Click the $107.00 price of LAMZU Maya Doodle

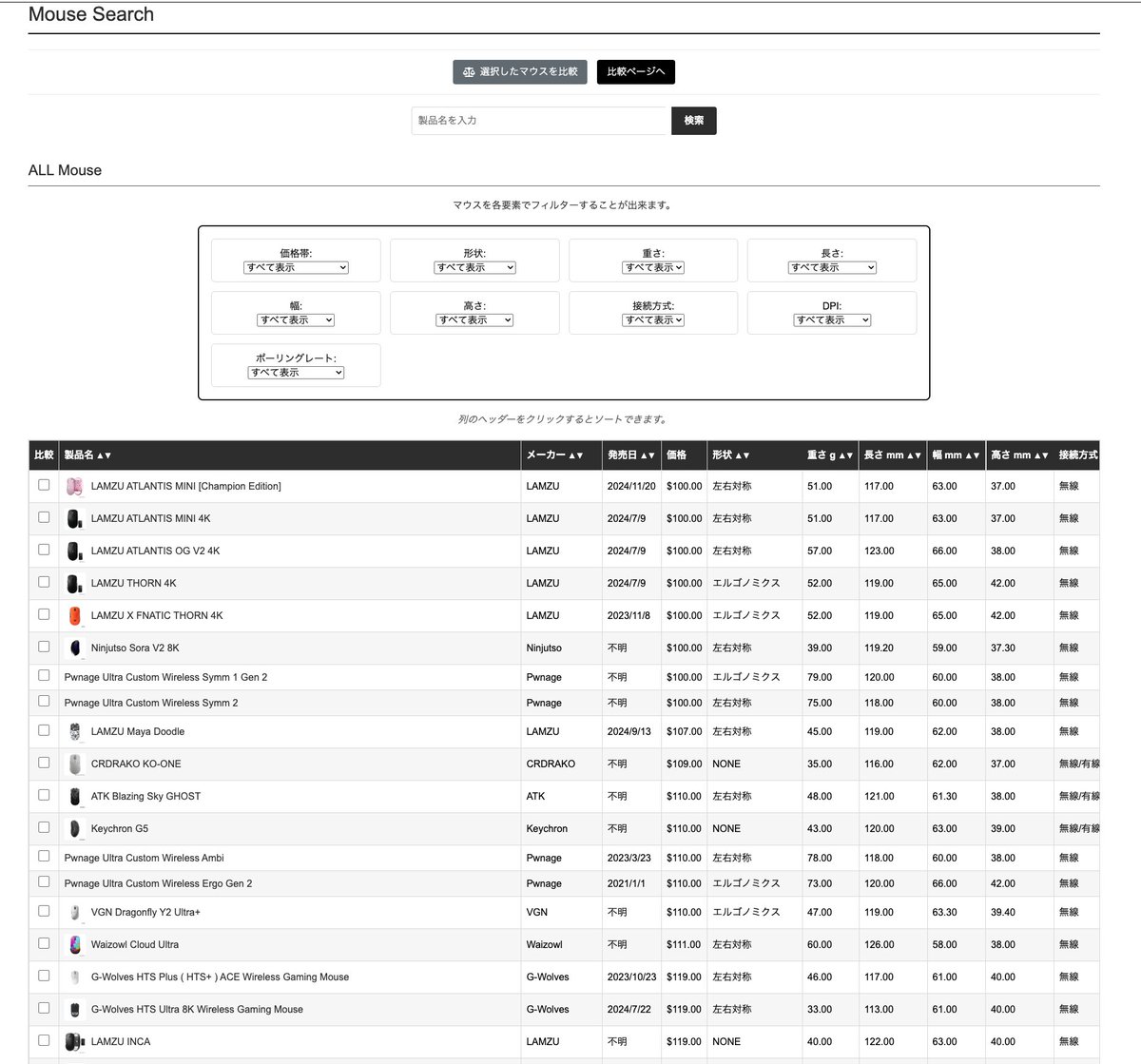(685, 732)
